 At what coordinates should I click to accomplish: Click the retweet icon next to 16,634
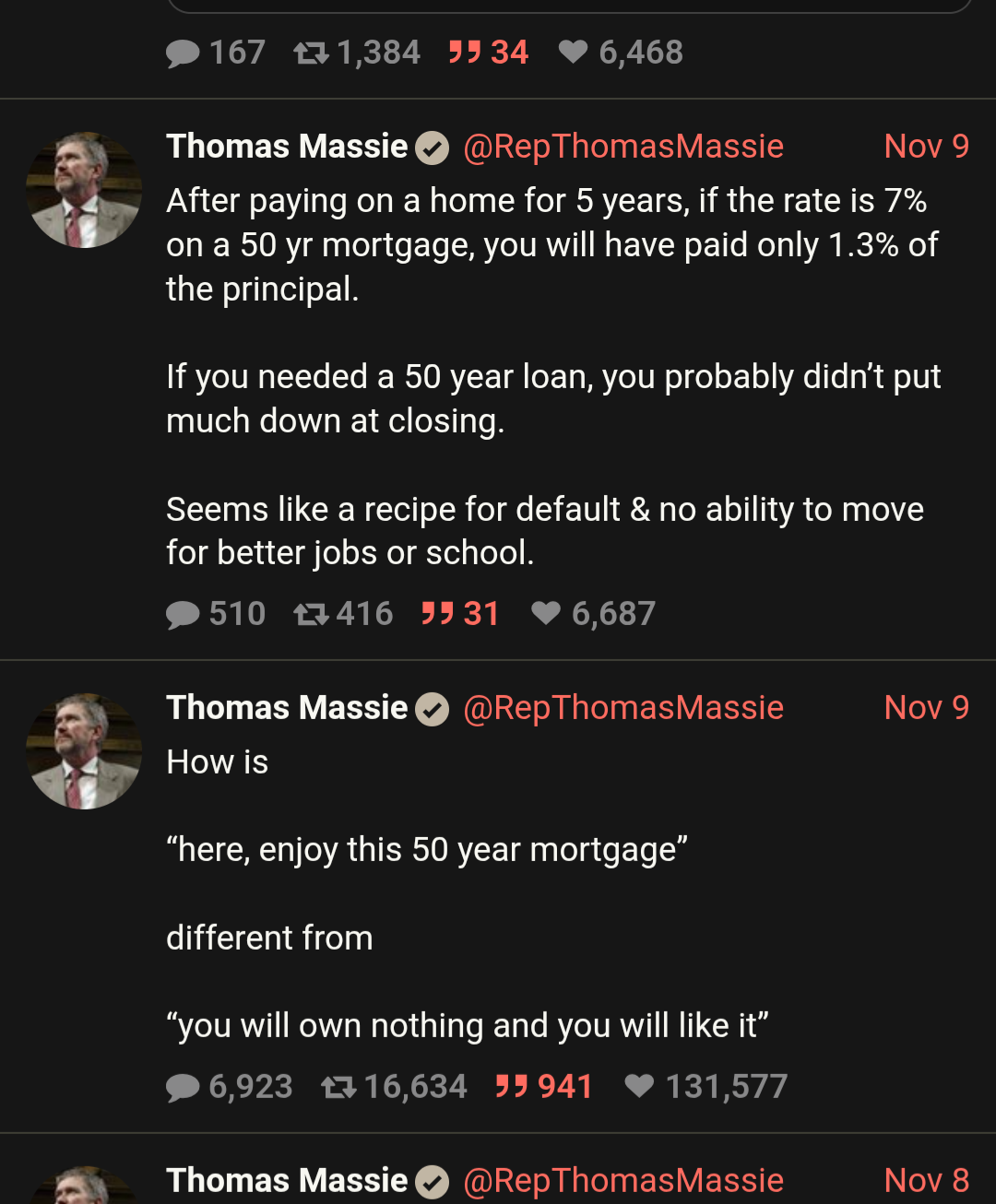pyautogui.click(x=338, y=1088)
